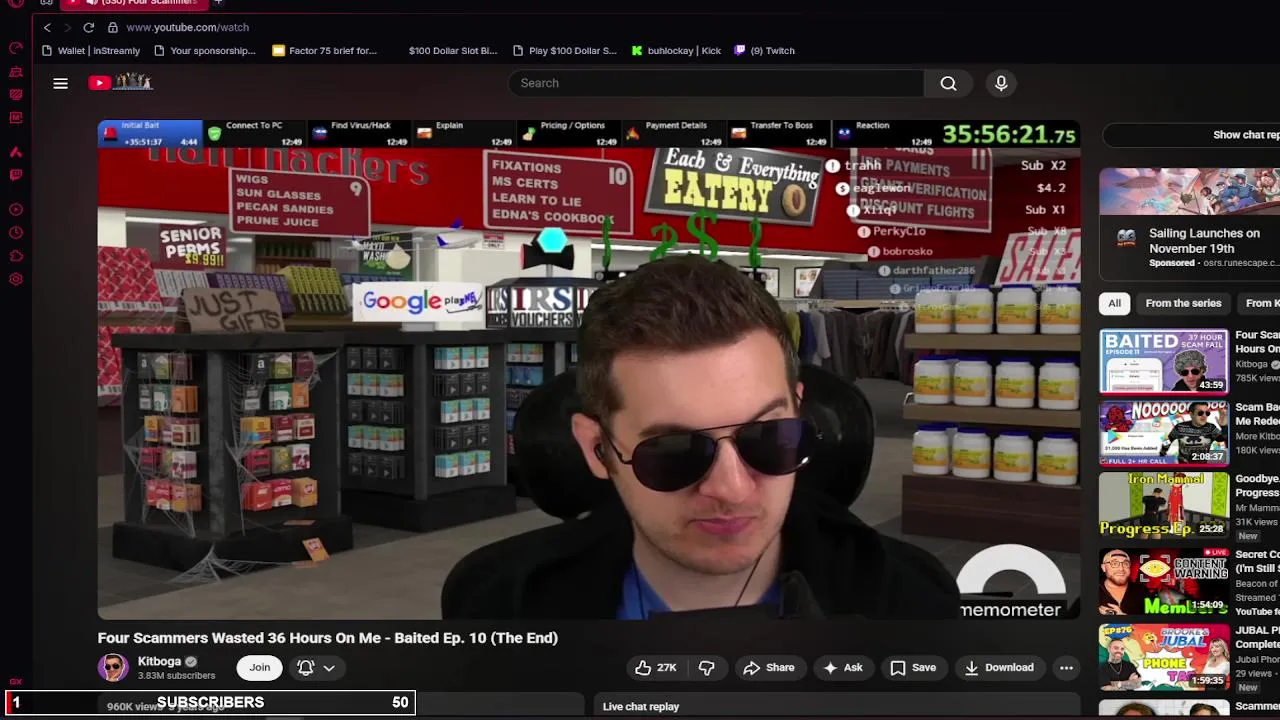Click the search magnifier button
Image resolution: width=1280 pixels, height=720 pixels.
tap(948, 83)
